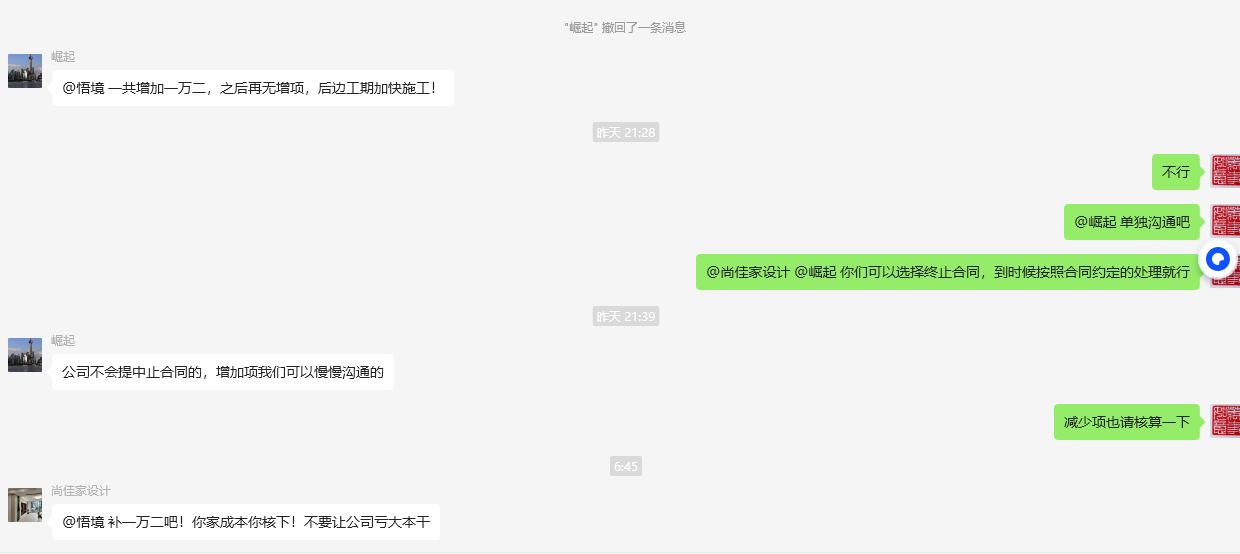Click the 6:45 timestamp label
This screenshot has width=1240, height=554.
pyautogui.click(x=626, y=466)
